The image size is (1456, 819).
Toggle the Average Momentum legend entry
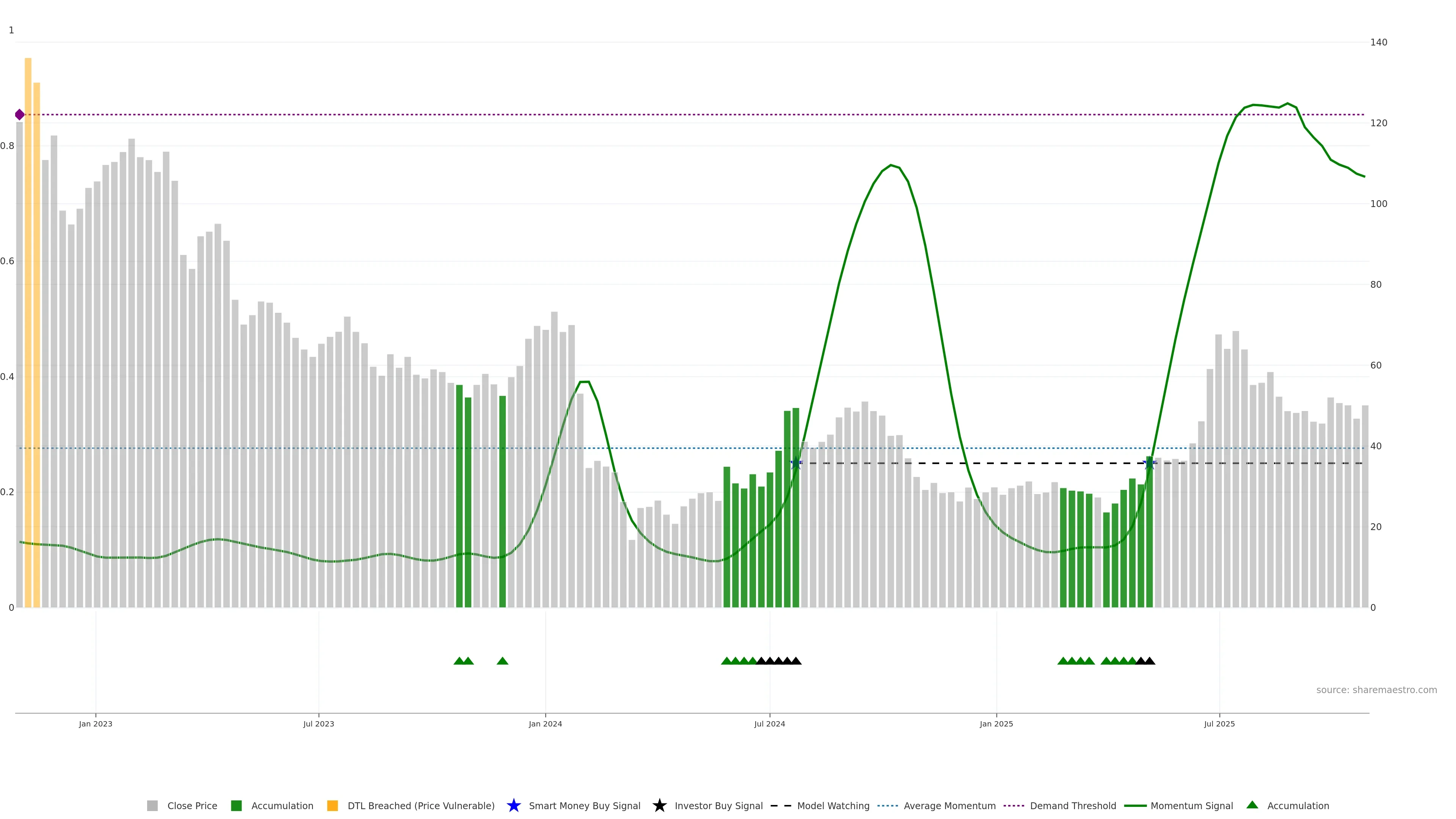coord(949,805)
